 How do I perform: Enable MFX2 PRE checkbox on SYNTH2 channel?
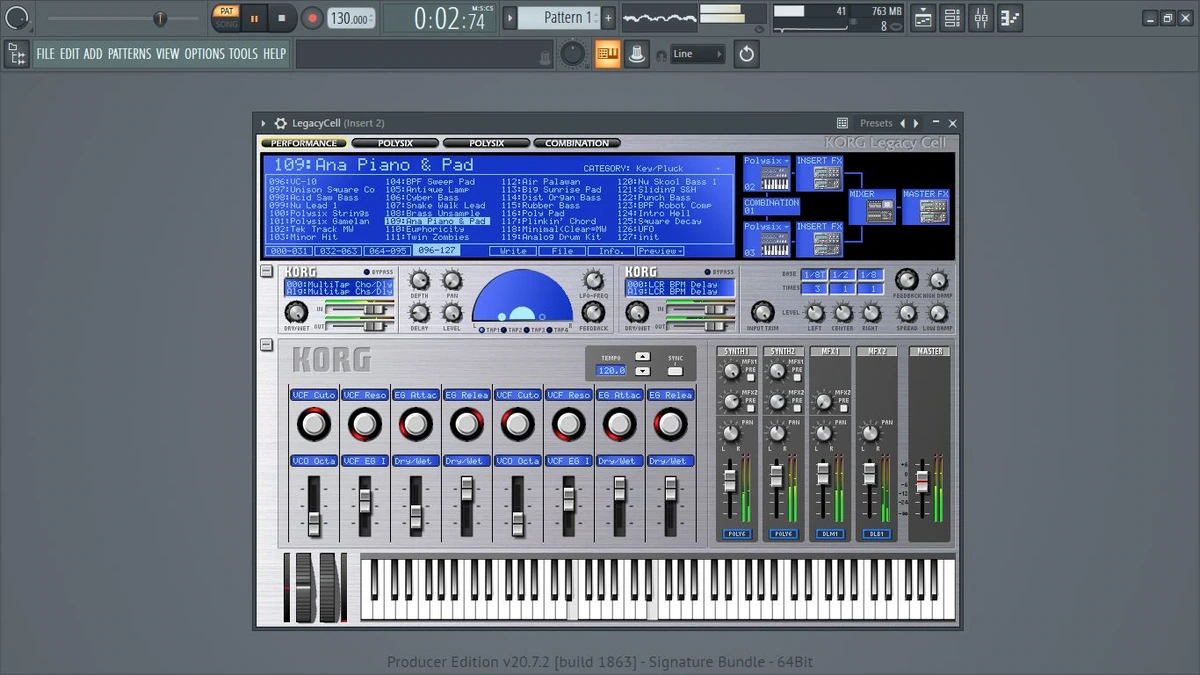click(x=796, y=406)
